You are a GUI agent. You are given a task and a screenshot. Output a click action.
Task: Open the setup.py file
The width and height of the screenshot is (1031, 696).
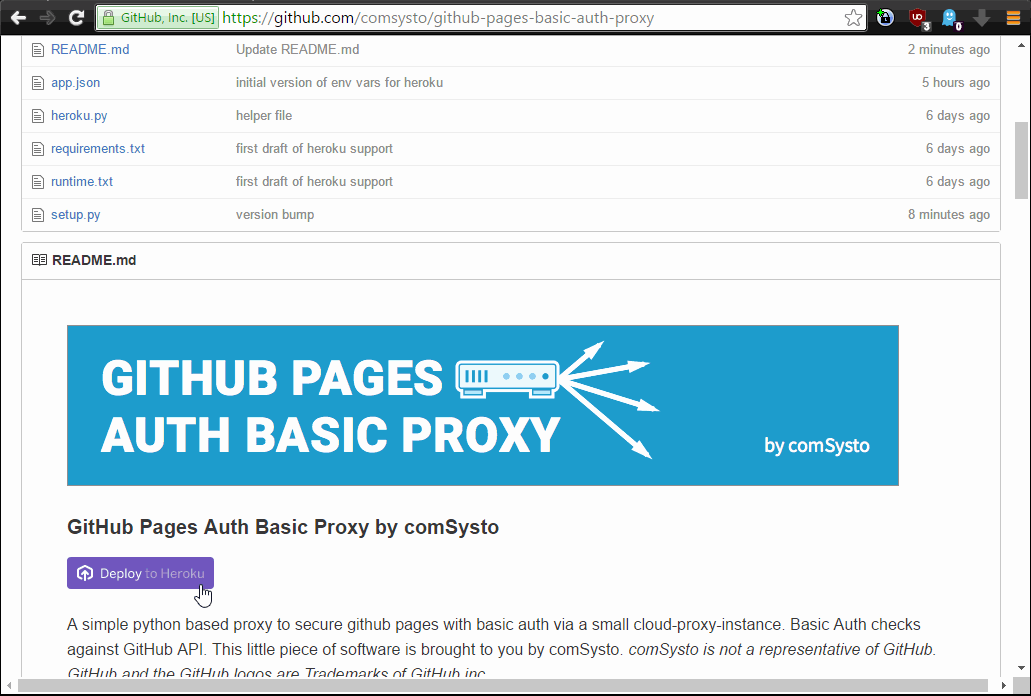pos(76,214)
